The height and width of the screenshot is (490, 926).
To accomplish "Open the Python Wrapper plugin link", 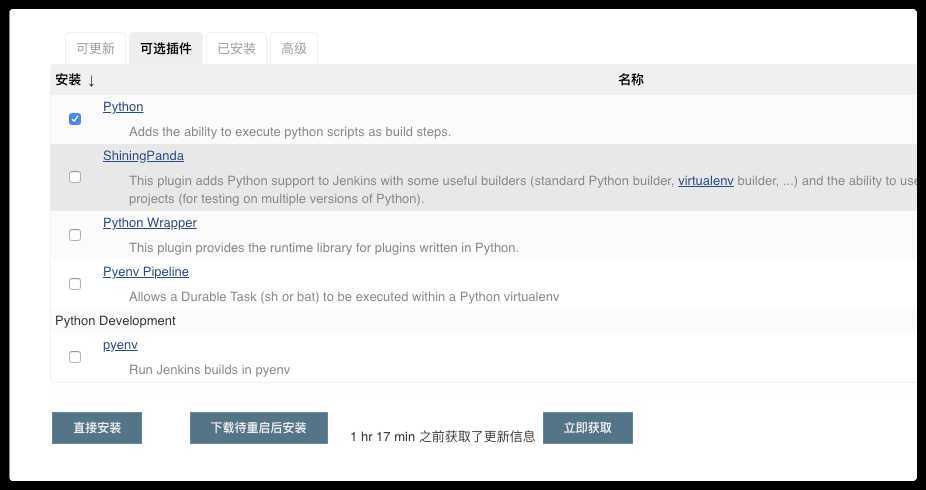I will coord(149,223).
